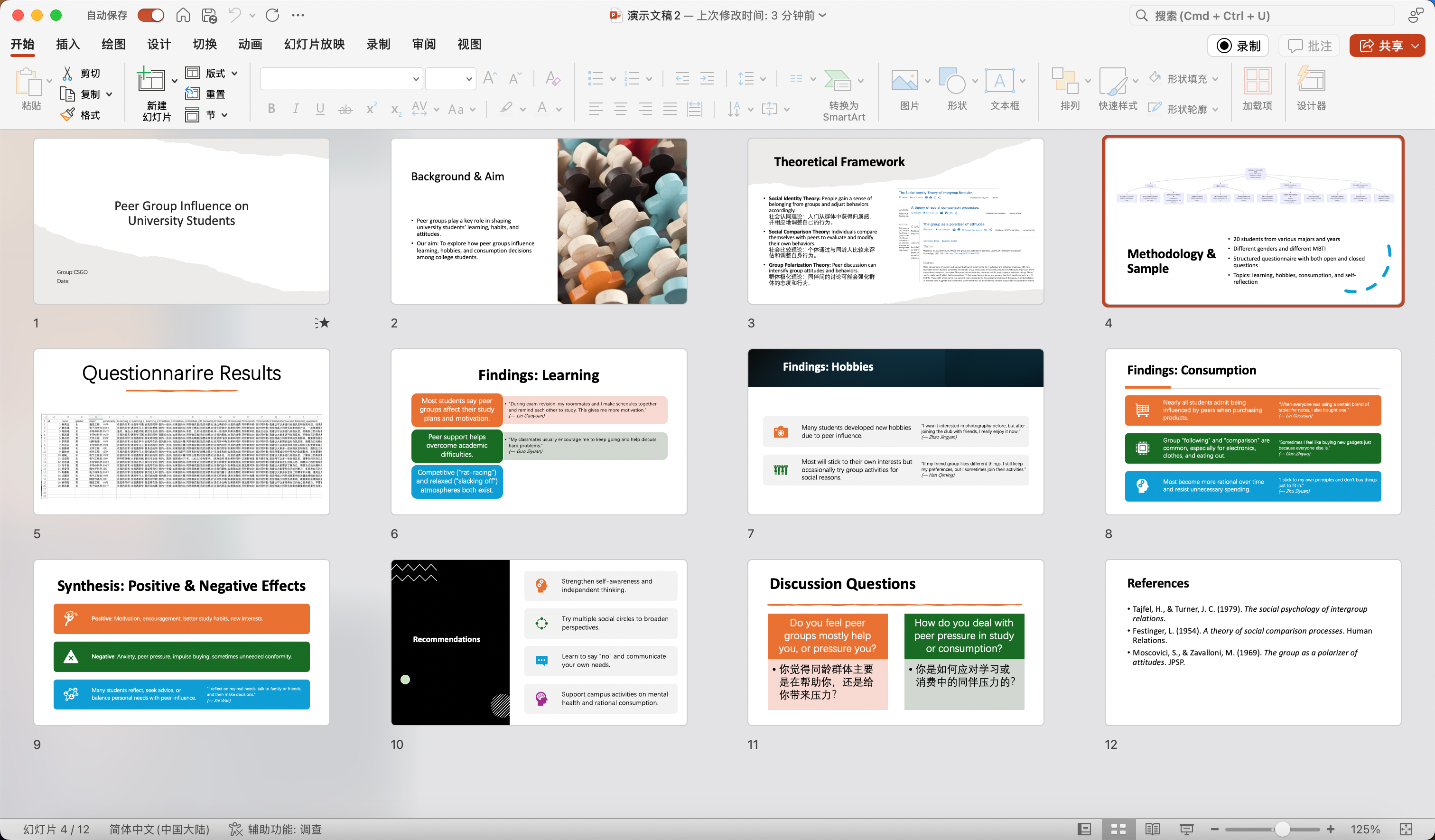
Task: Increase font size with large A icon
Action: click(490, 79)
